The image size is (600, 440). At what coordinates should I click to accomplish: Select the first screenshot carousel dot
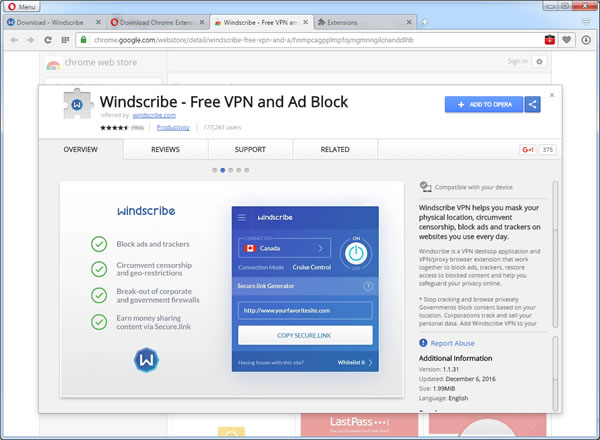click(x=215, y=170)
